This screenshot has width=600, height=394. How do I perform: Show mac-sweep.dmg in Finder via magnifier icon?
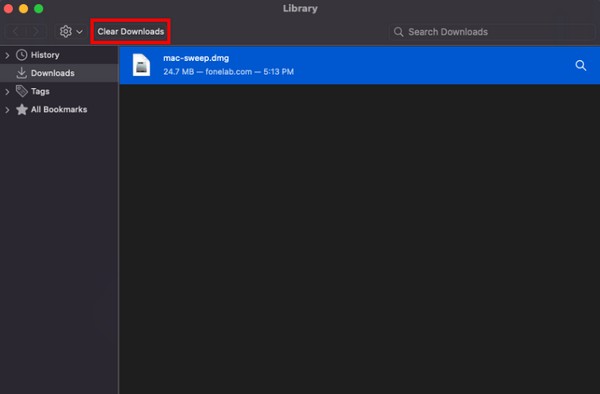pos(580,65)
